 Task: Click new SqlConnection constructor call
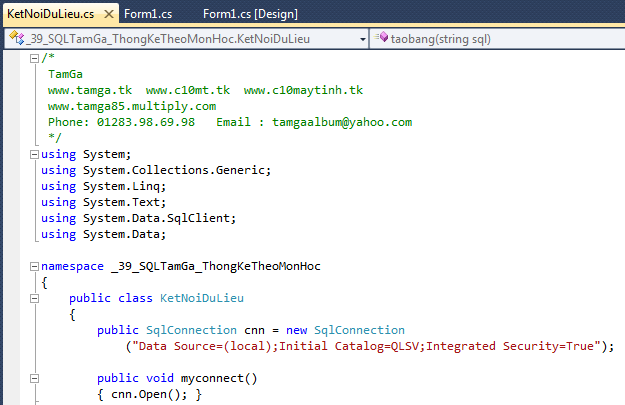click(345, 330)
